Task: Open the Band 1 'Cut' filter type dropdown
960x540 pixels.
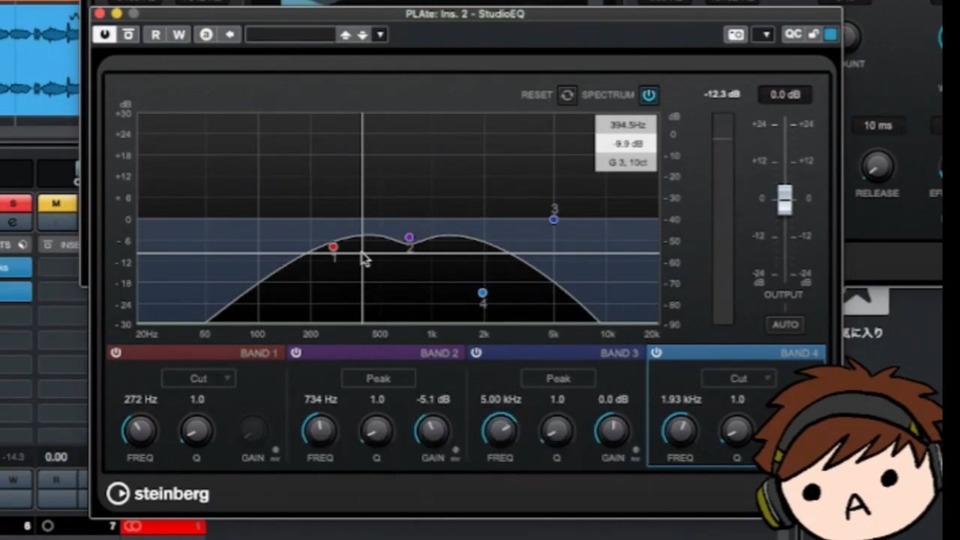Action: pos(198,378)
